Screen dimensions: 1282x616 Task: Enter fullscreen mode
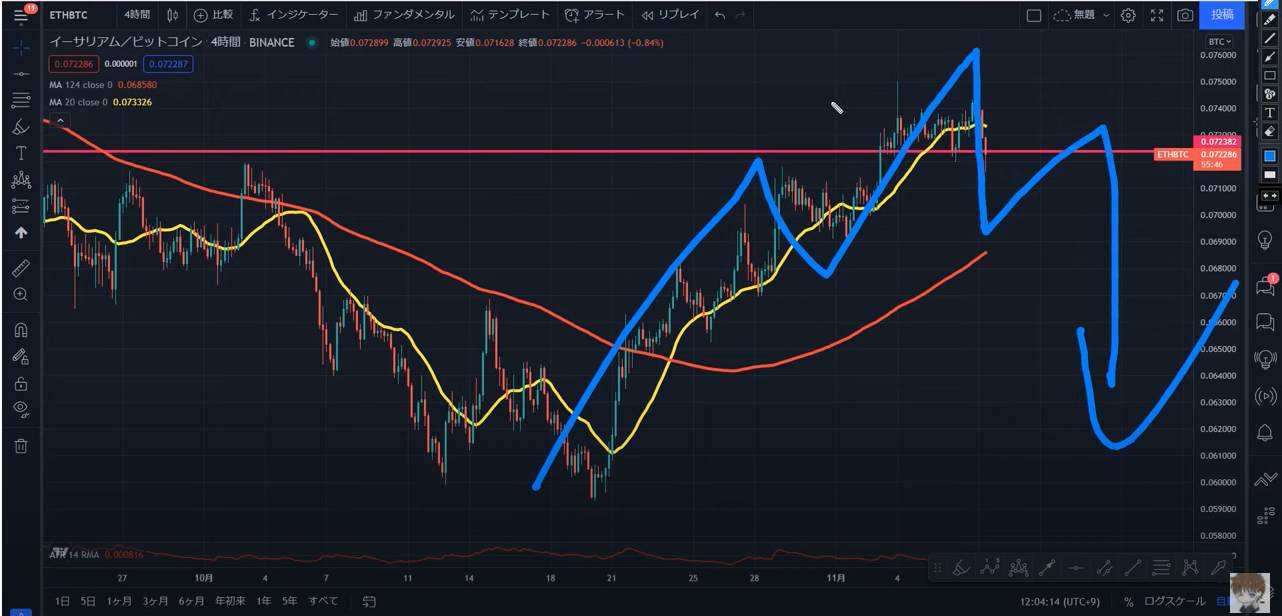click(1157, 15)
